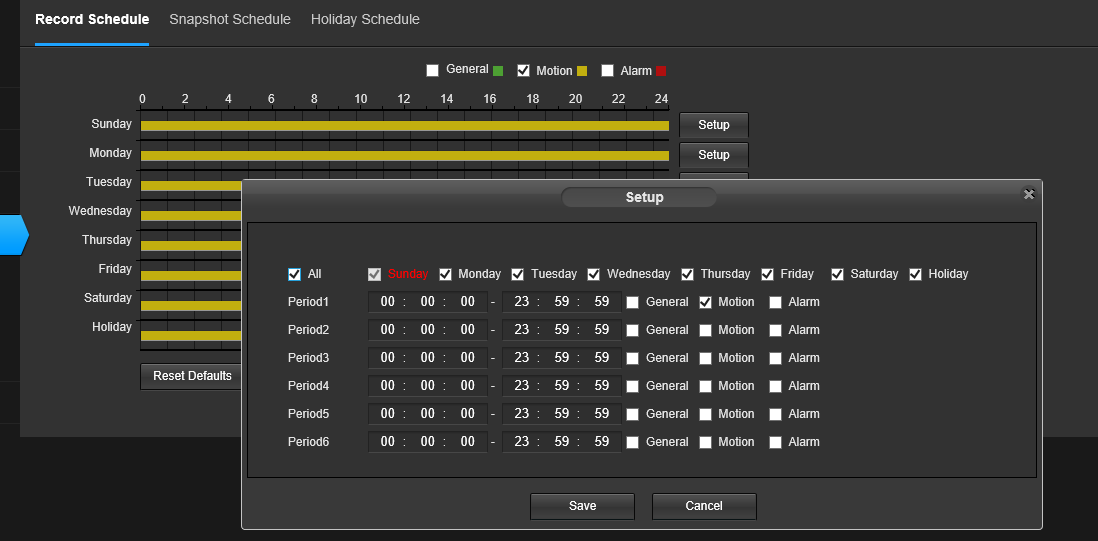Click the blue sidebar arrow indicator
The height and width of the screenshot is (541, 1098).
(x=14, y=234)
